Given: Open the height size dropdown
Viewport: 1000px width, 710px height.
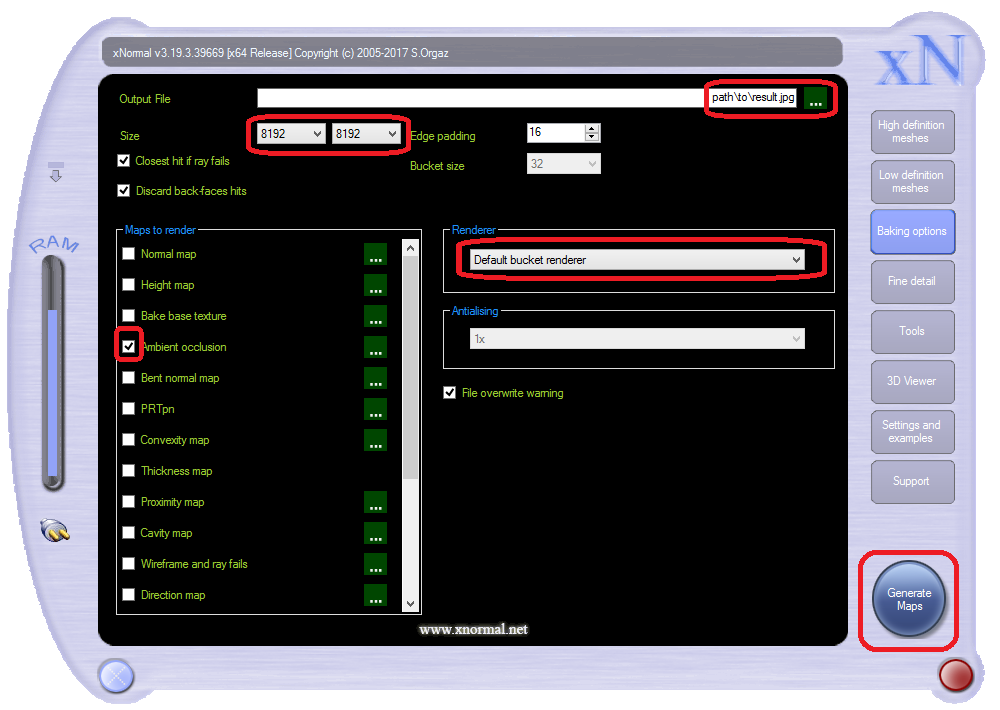Looking at the screenshot, I should (392, 134).
